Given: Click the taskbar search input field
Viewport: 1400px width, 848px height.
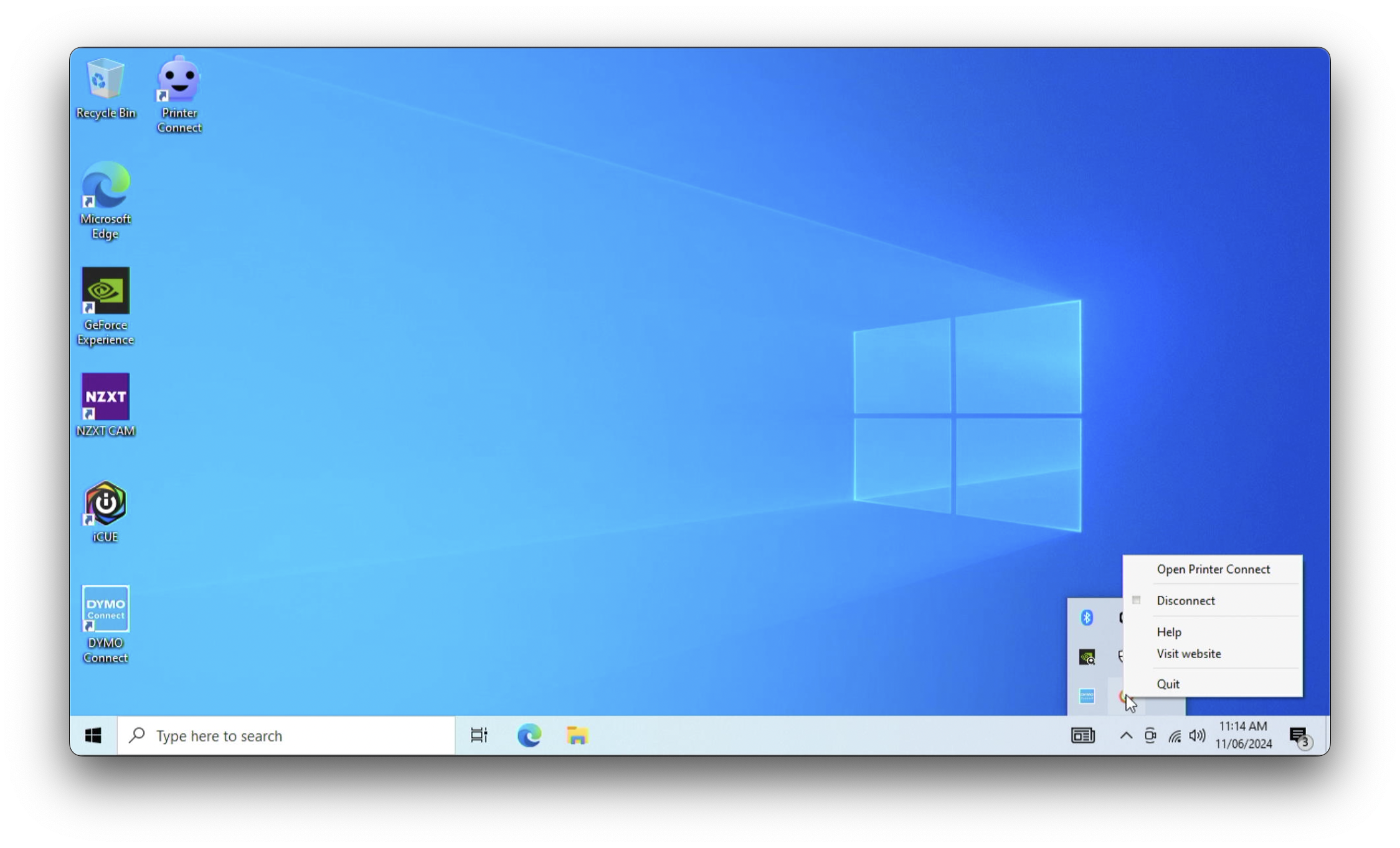Looking at the screenshot, I should (x=286, y=736).
